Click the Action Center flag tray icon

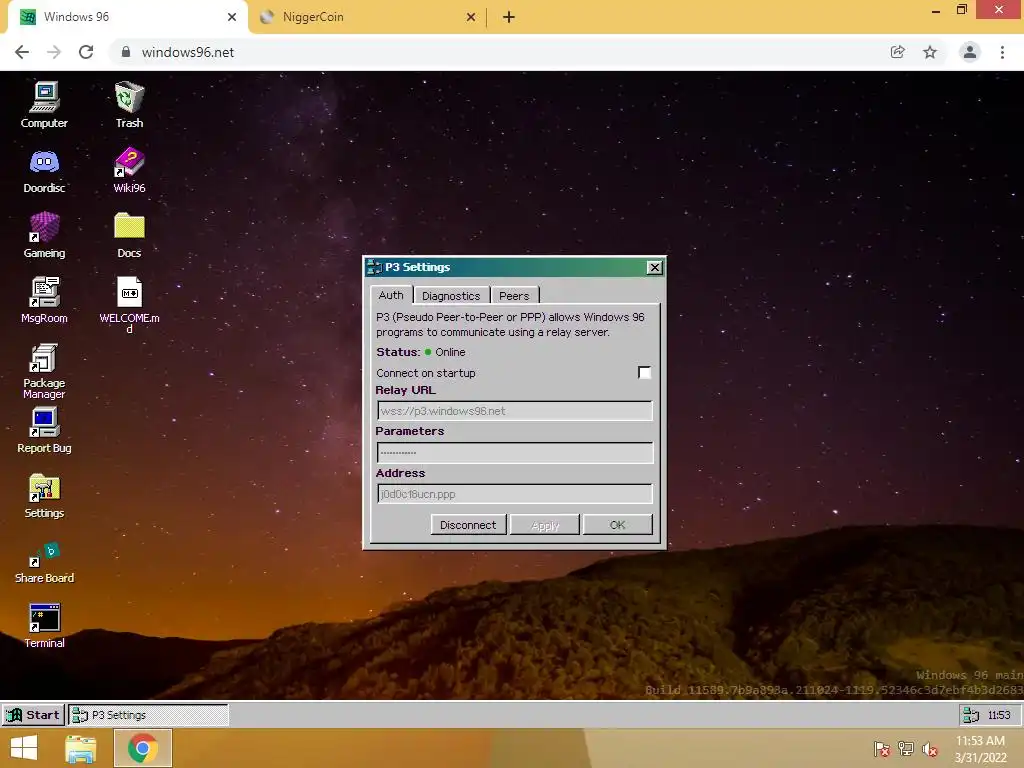tap(882, 749)
